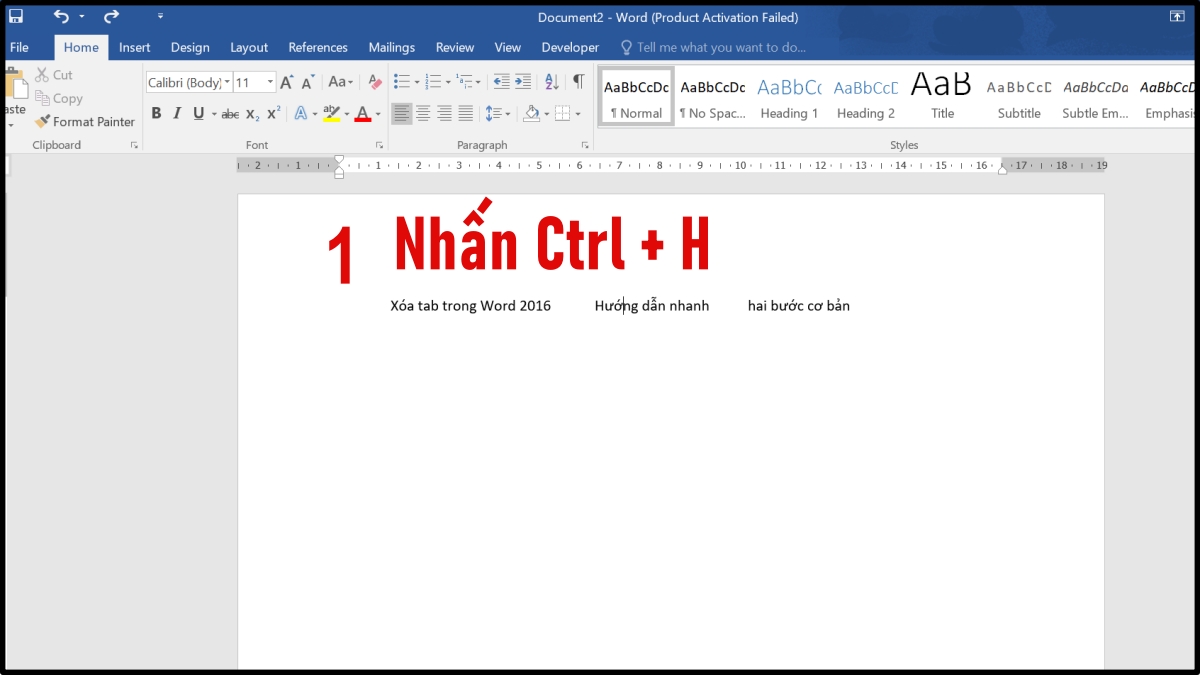The image size is (1200, 675).
Task: Enable justified text alignment
Action: coord(465,113)
